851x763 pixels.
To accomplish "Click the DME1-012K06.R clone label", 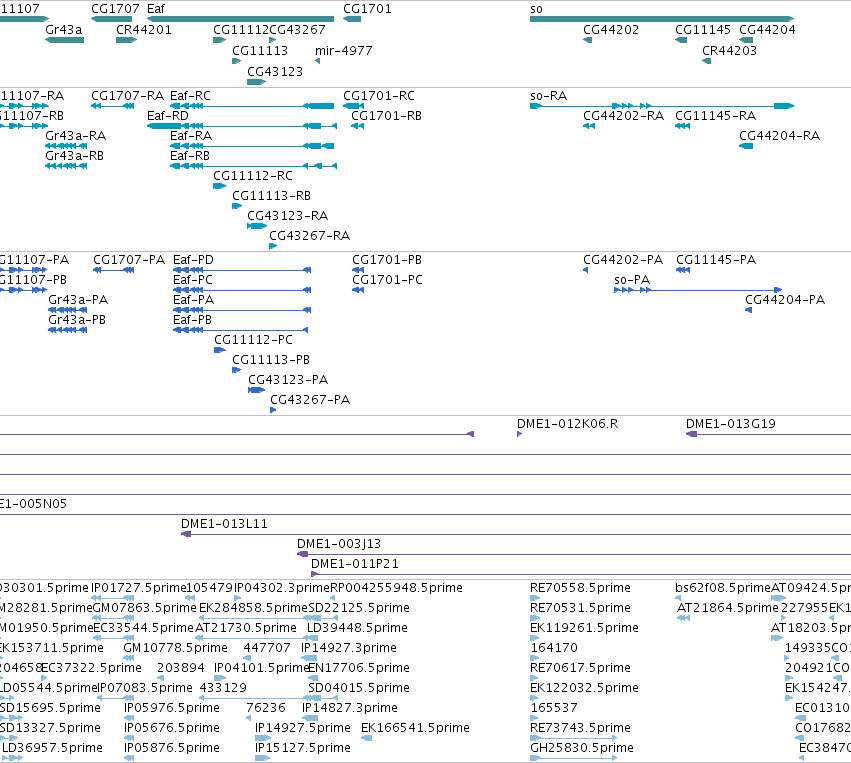I will (567, 424).
